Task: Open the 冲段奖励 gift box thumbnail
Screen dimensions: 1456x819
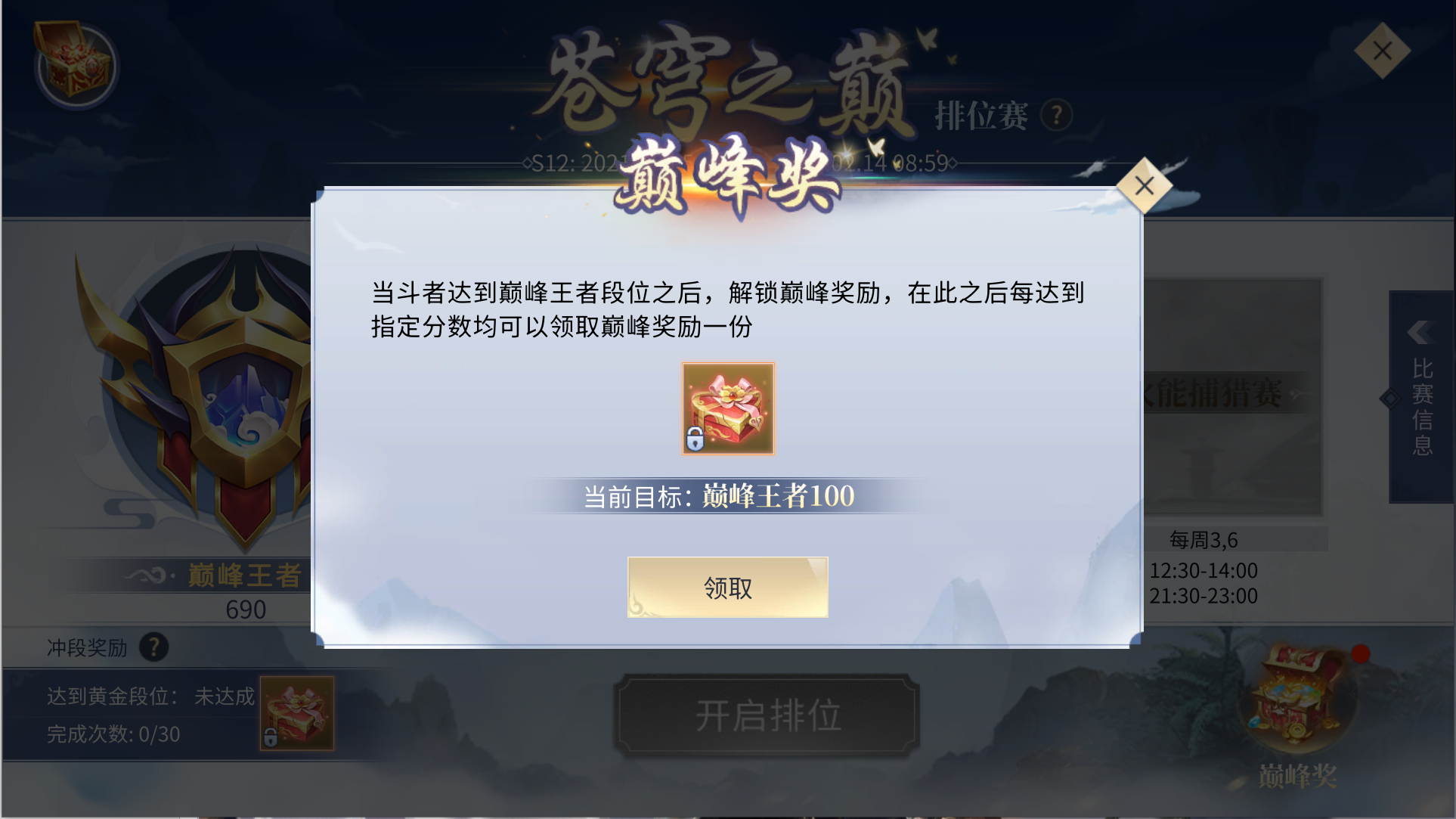Action: [x=297, y=713]
